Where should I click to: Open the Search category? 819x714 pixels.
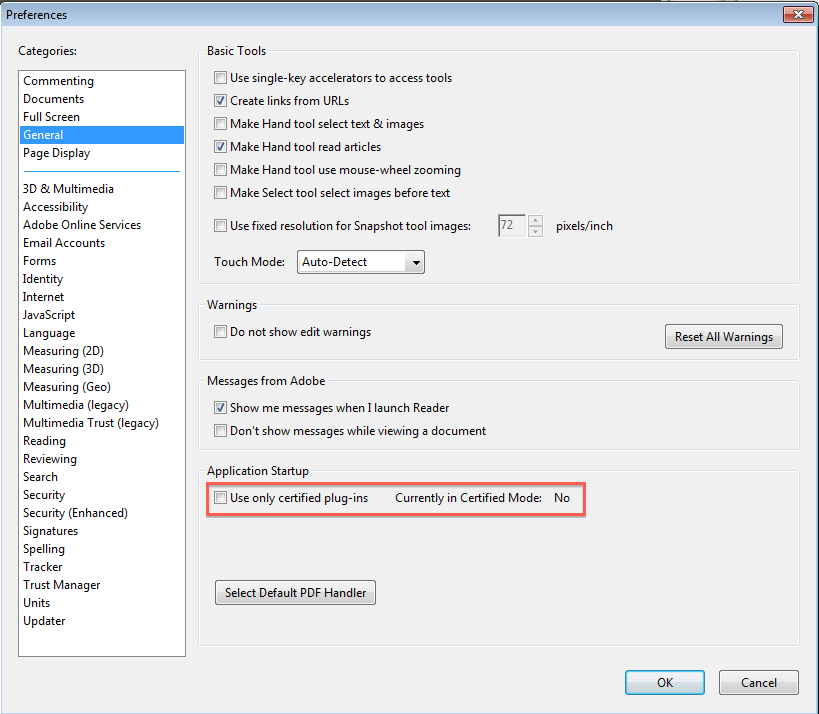point(102,477)
